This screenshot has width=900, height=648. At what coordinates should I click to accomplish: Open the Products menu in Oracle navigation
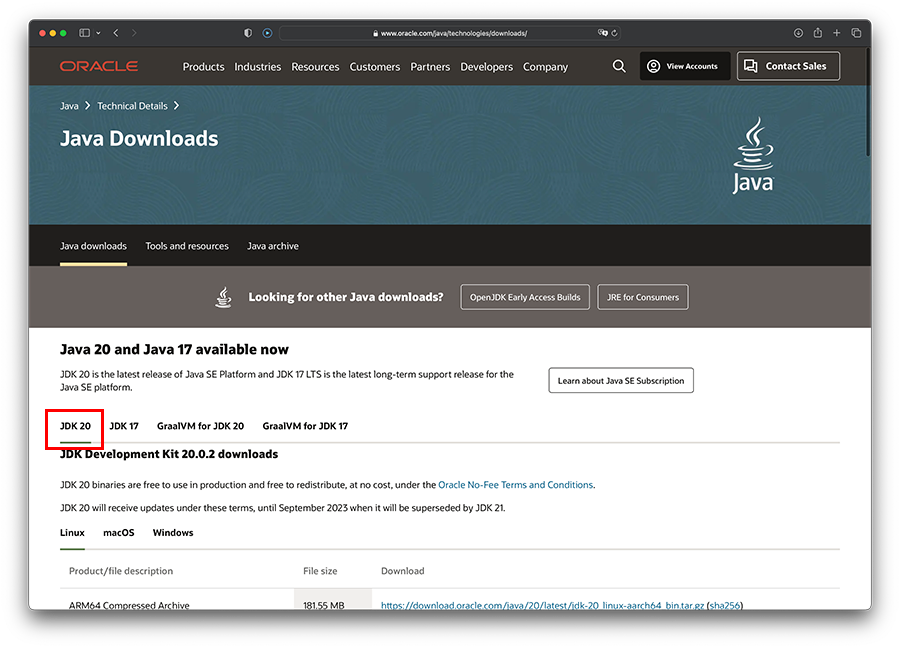point(203,67)
